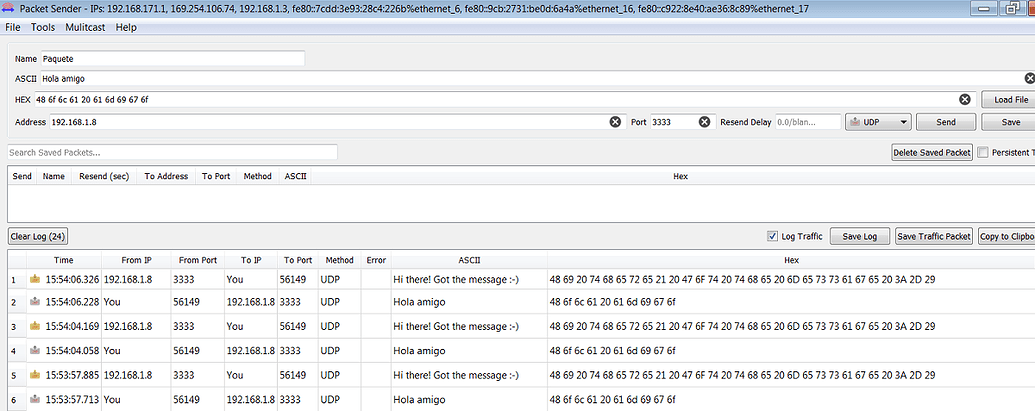Clear the Address field with its X icon
The height and width of the screenshot is (411, 1035).
(615, 122)
